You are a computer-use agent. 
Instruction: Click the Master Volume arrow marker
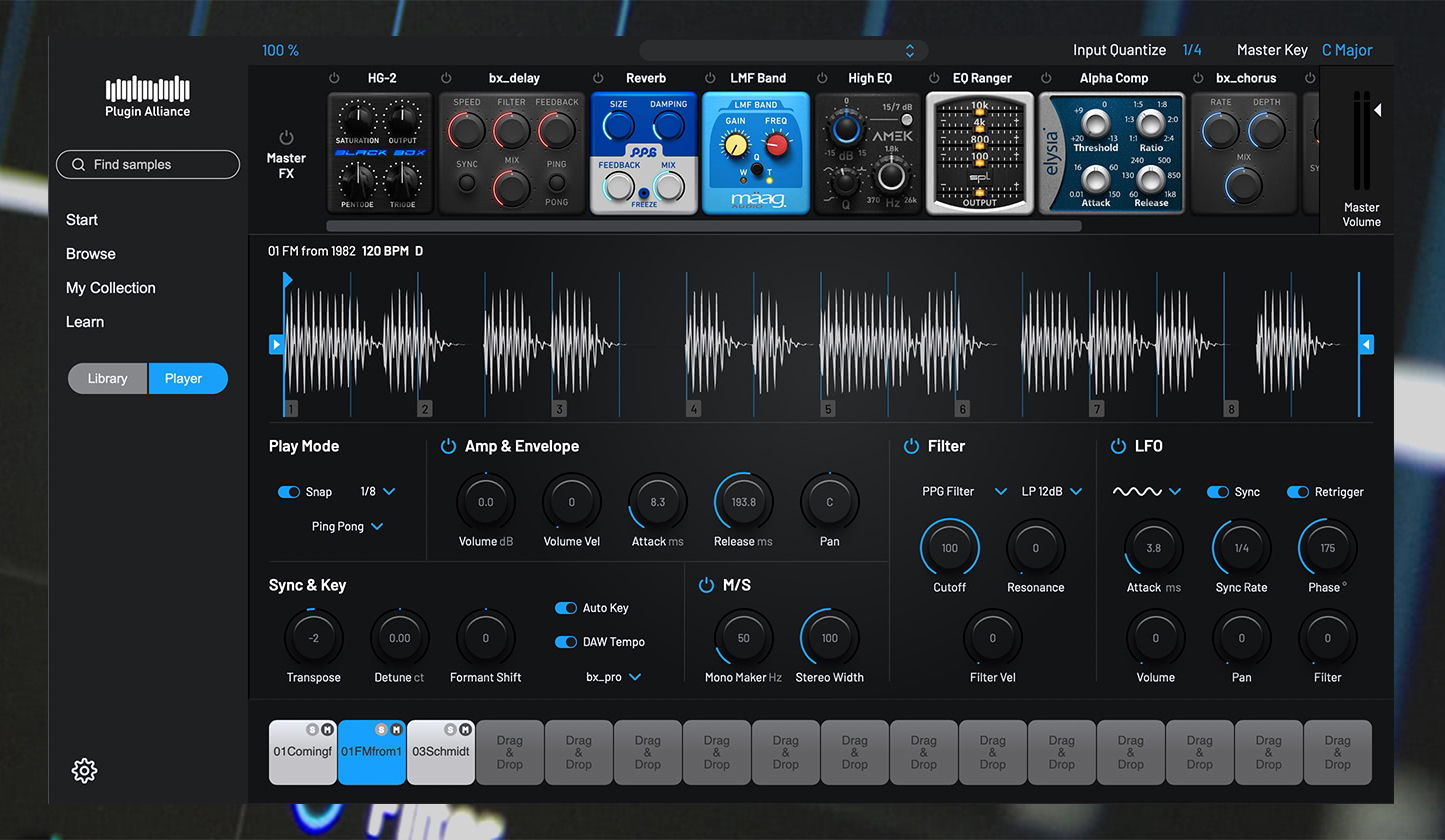point(1378,110)
